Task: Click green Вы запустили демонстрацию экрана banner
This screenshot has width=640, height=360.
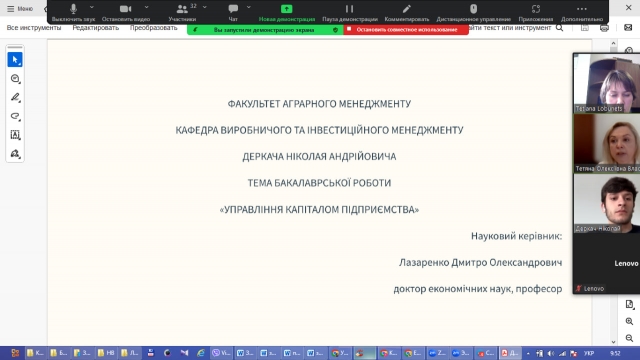Action: coord(264,30)
